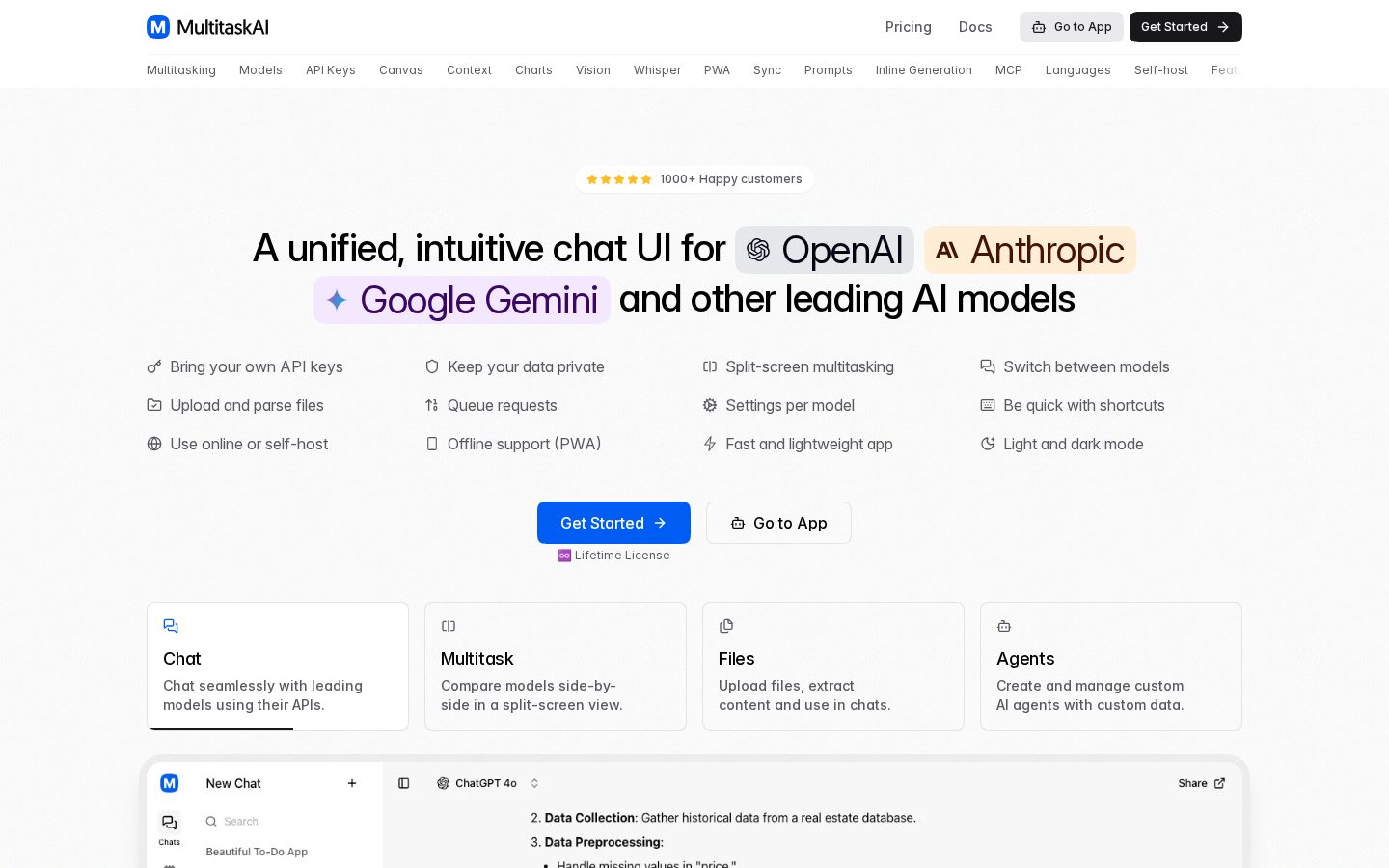Click the header Get Started button
1389x868 pixels.
point(1185,27)
